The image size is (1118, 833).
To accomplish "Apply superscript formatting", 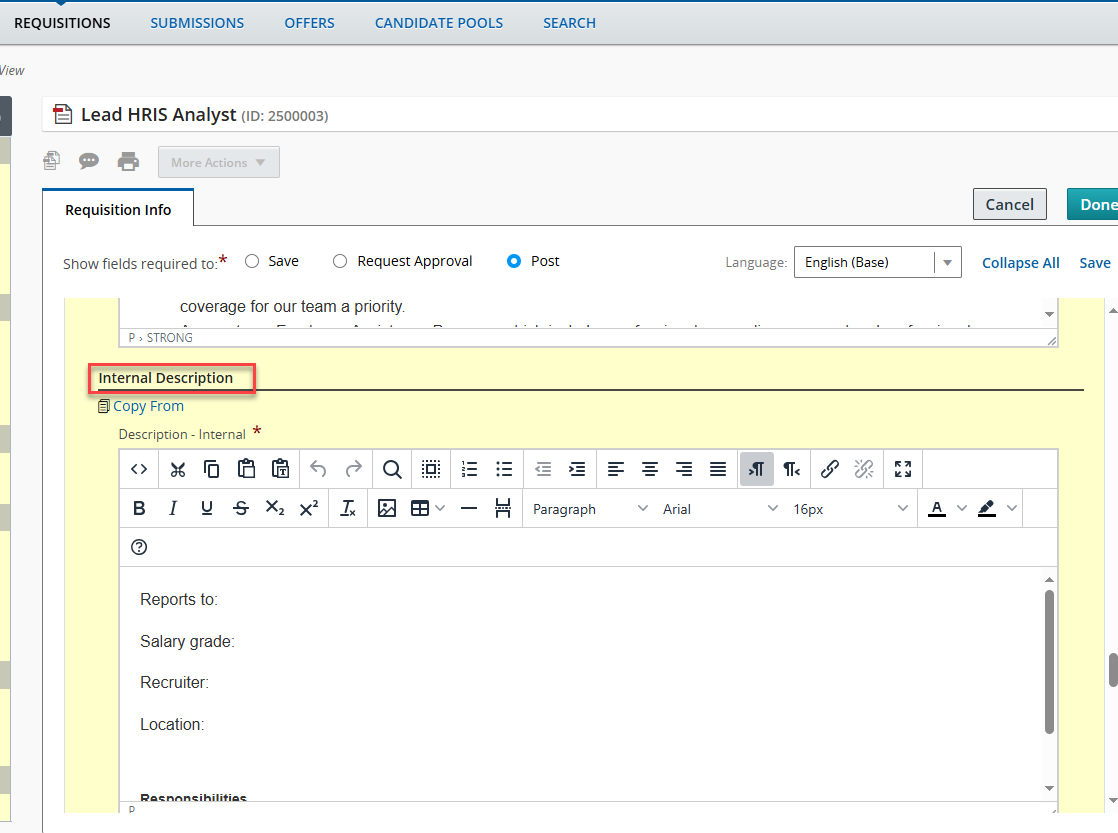I will [x=309, y=509].
